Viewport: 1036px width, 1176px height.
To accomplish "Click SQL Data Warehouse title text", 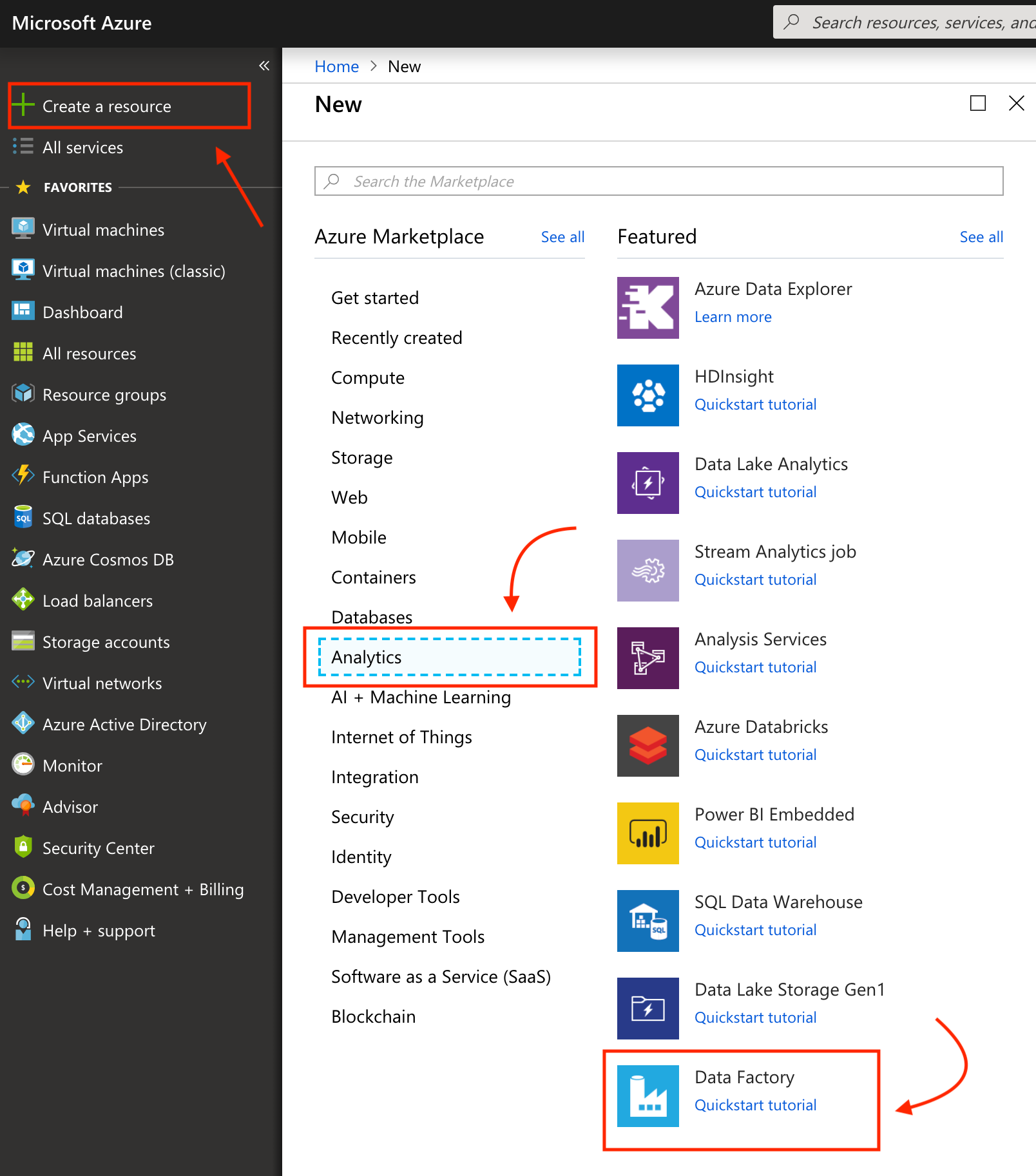I will pos(778,902).
